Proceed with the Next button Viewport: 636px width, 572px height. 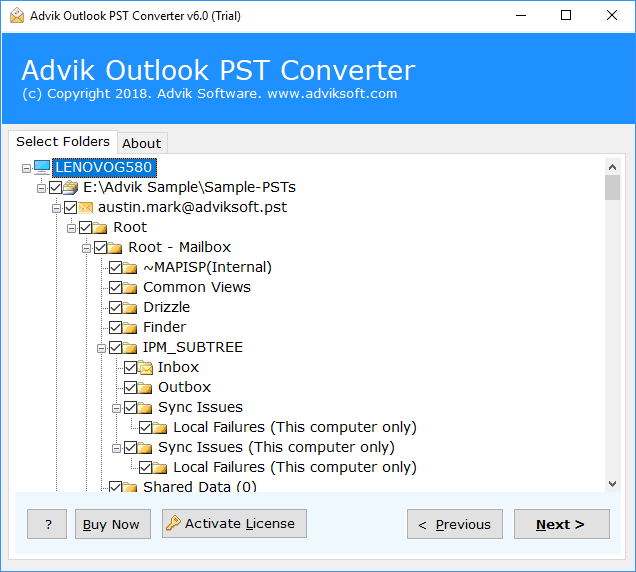[x=562, y=524]
